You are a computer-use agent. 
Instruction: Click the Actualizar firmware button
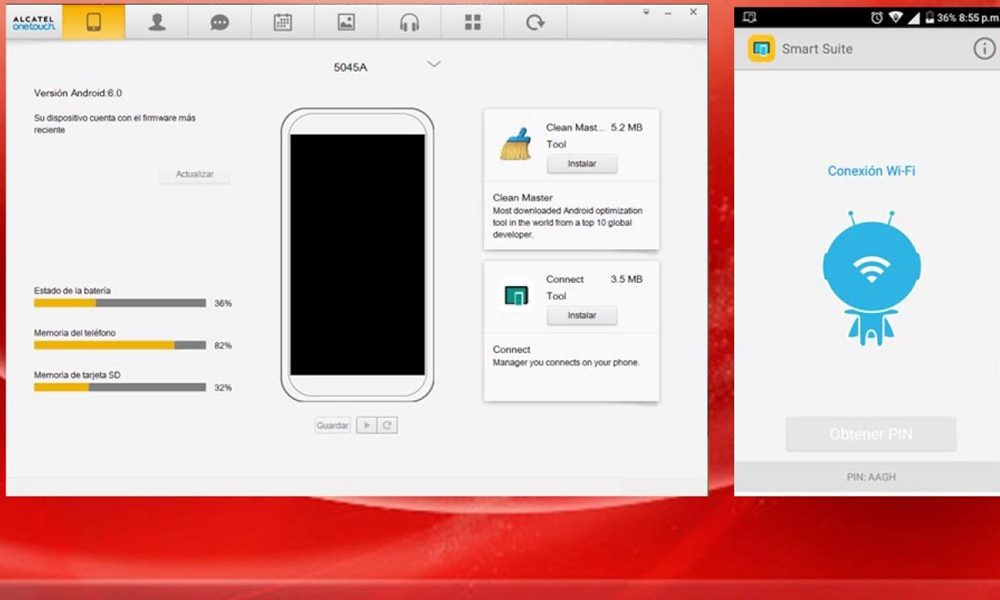pyautogui.click(x=195, y=174)
